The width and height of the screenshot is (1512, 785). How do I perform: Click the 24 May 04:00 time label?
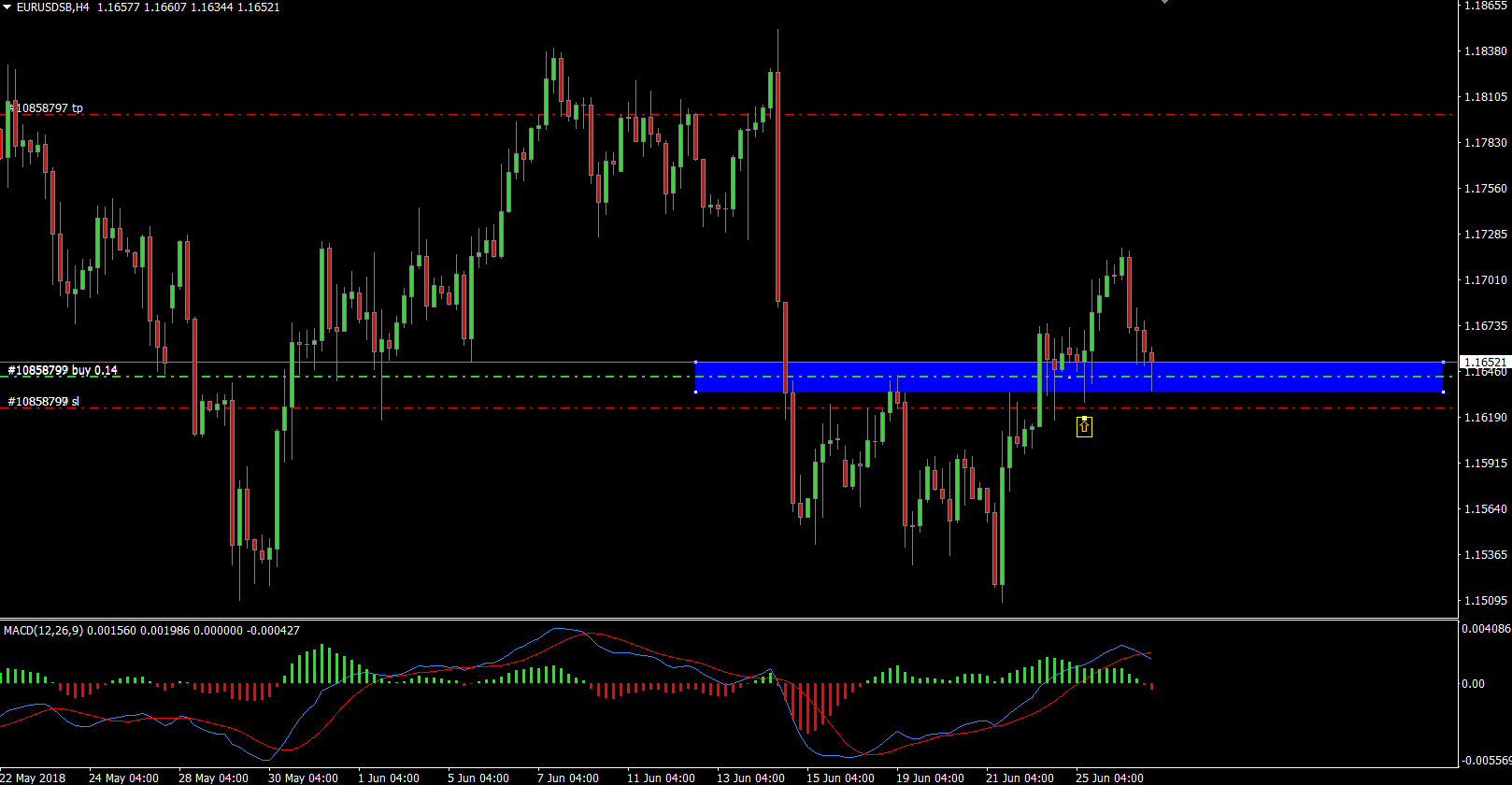click(123, 778)
